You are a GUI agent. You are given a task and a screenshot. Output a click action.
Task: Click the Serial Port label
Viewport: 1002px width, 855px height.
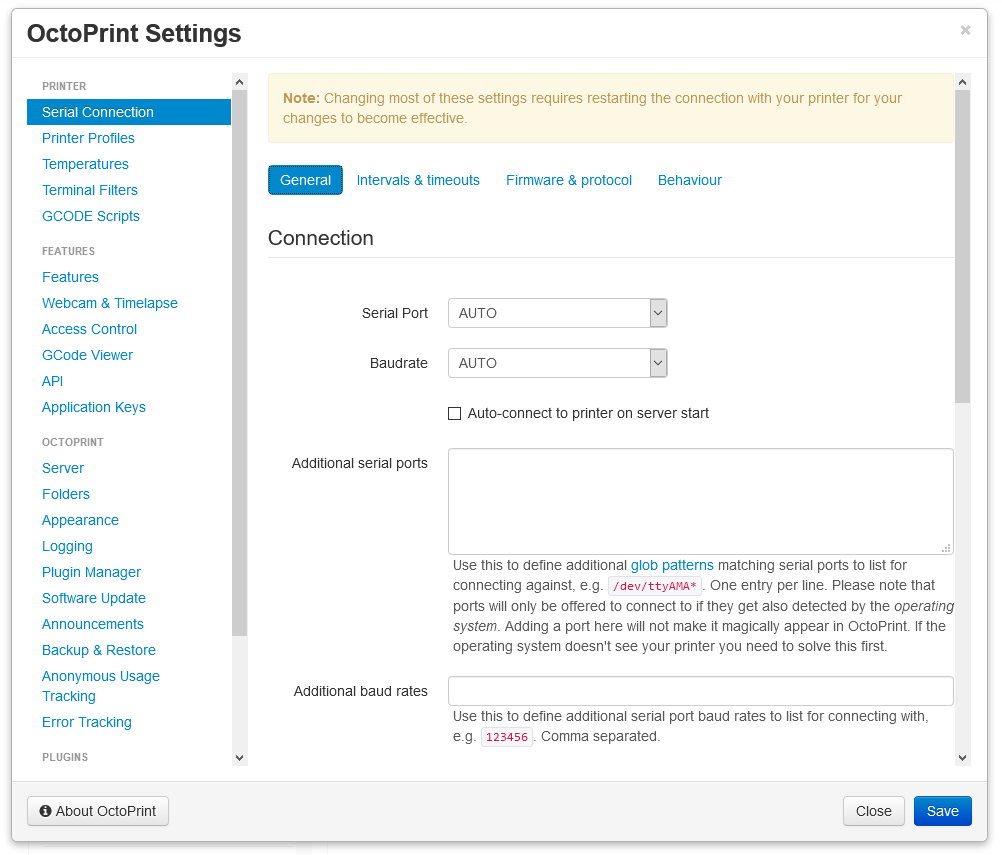pyautogui.click(x=395, y=313)
